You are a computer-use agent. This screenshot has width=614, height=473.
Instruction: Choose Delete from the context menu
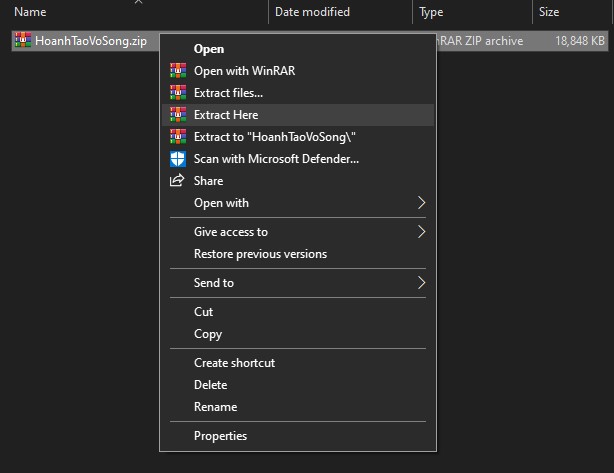pos(210,385)
